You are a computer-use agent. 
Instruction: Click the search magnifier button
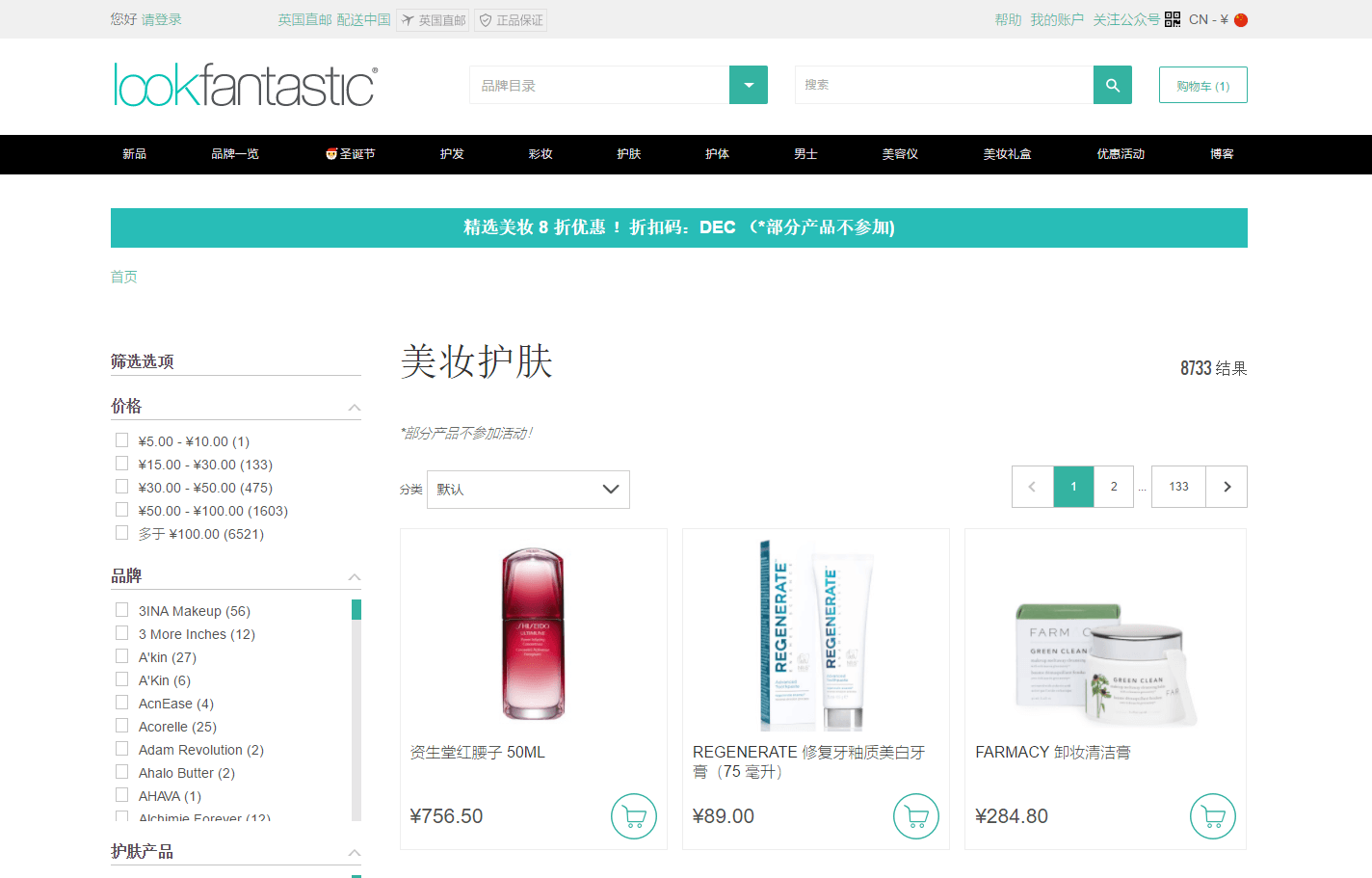click(x=1113, y=85)
